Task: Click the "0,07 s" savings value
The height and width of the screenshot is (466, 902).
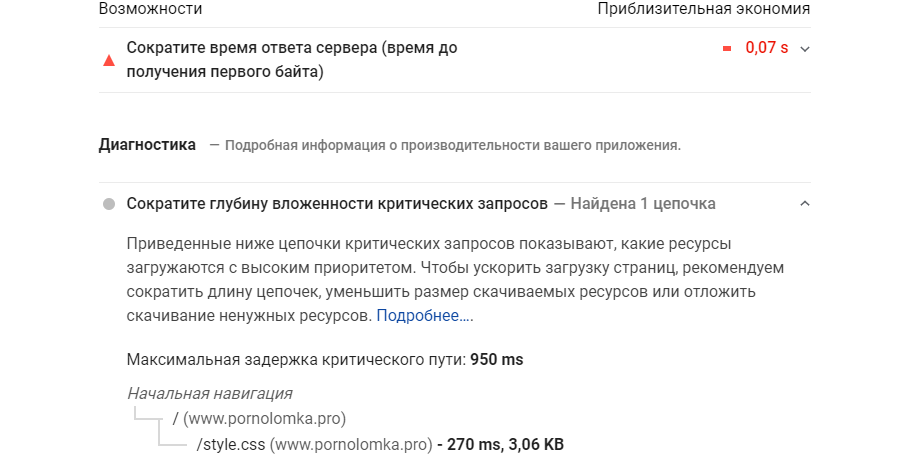Action: point(766,48)
